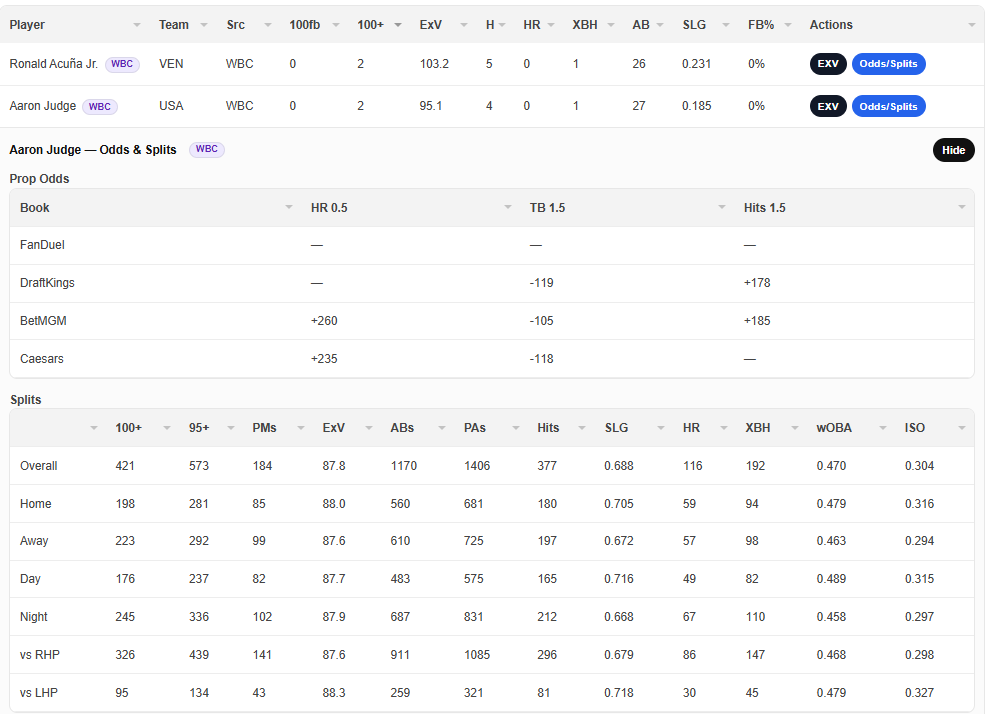Open the 100+ top table column dropdown arrow

pos(398,25)
